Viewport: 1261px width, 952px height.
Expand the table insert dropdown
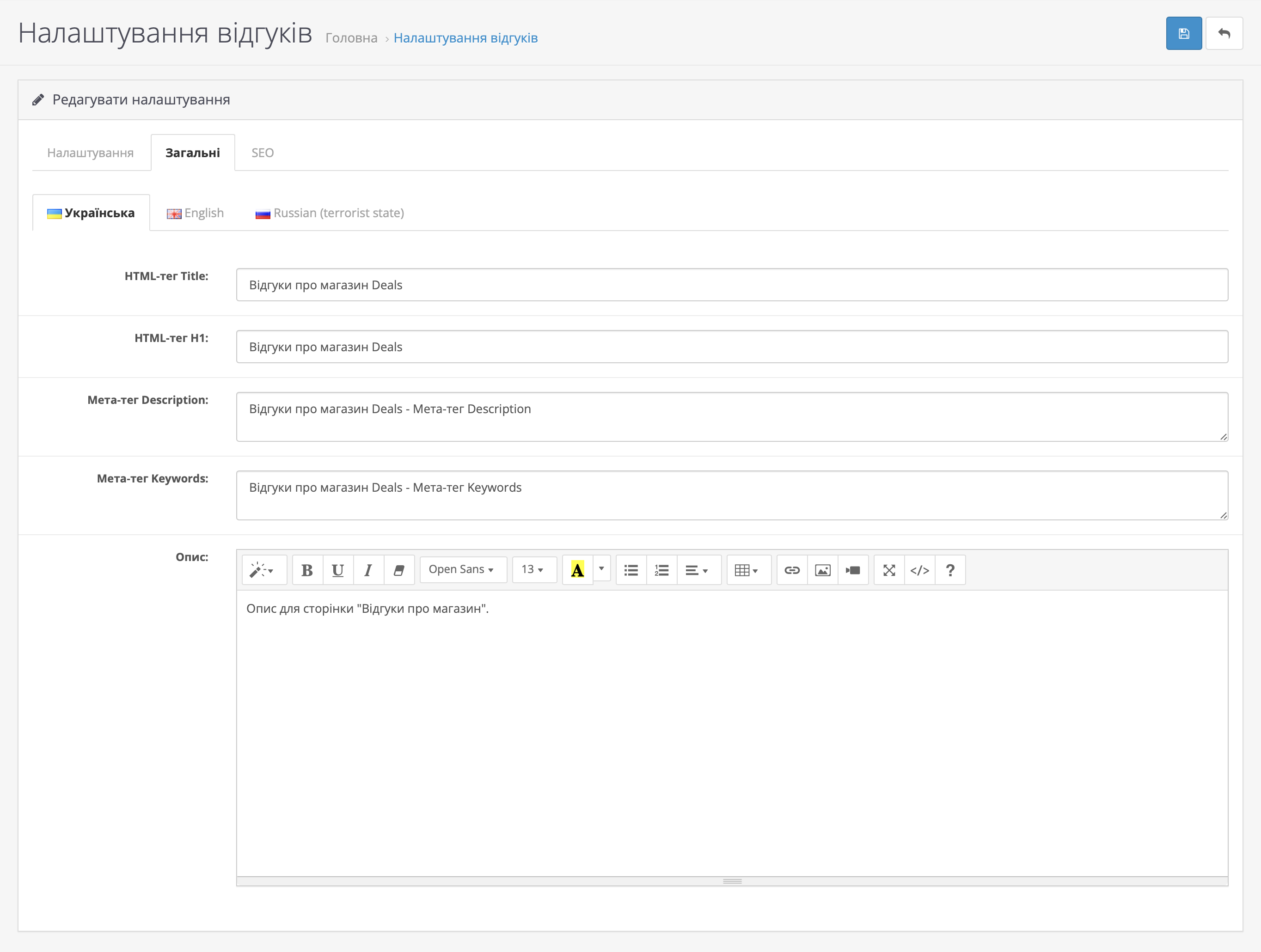[x=747, y=570]
